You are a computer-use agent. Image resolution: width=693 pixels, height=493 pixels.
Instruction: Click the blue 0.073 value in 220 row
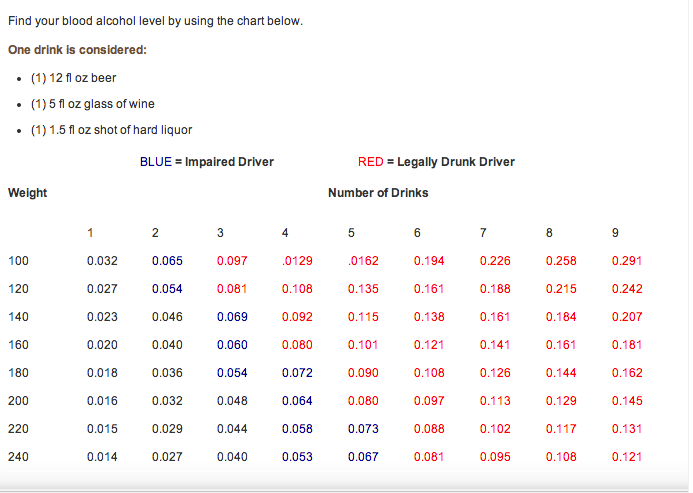click(364, 429)
